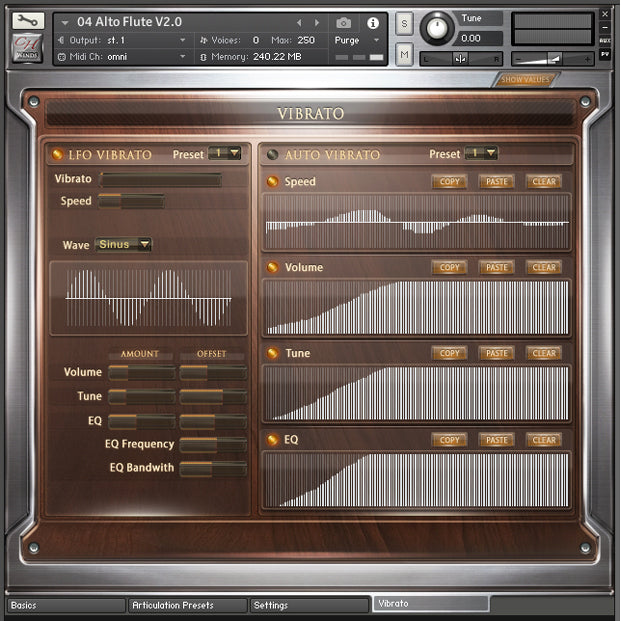
Task: Go to the previous instrument arrow
Action: pyautogui.click(x=298, y=22)
